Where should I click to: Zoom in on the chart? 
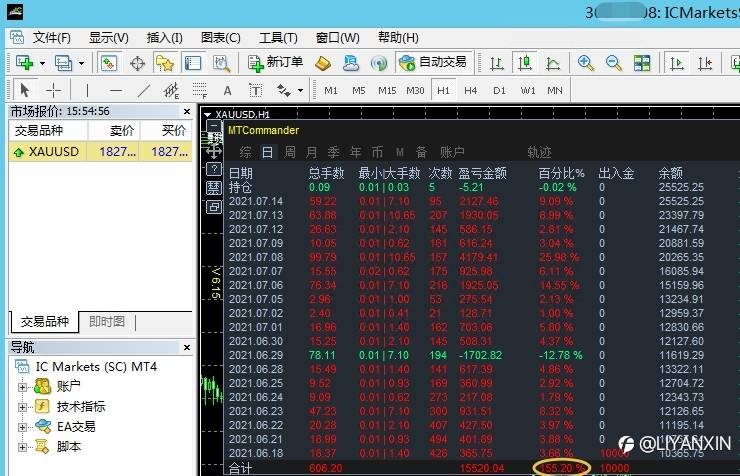point(586,63)
